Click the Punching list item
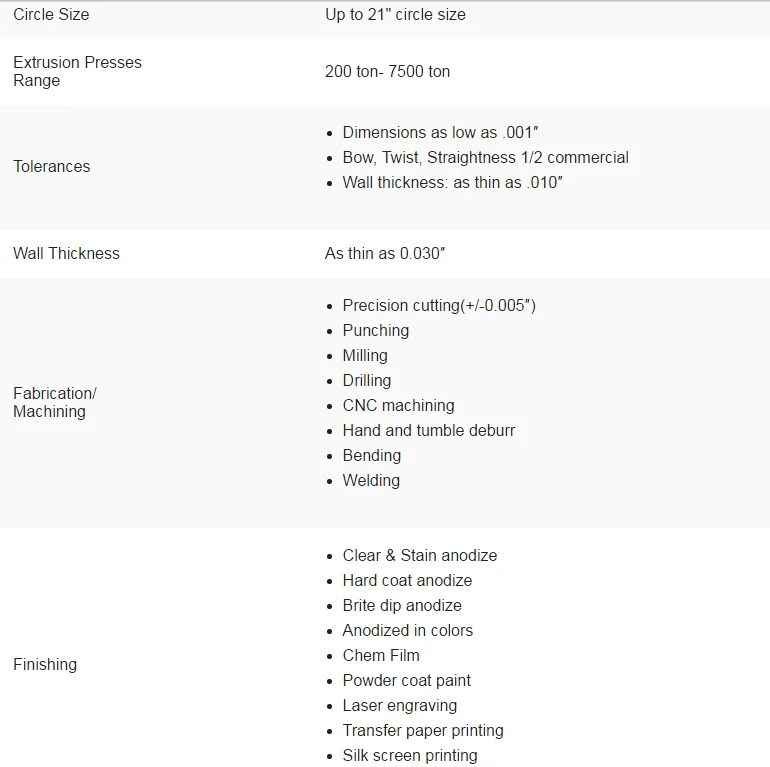Screen dimensions: 770x767 375,330
